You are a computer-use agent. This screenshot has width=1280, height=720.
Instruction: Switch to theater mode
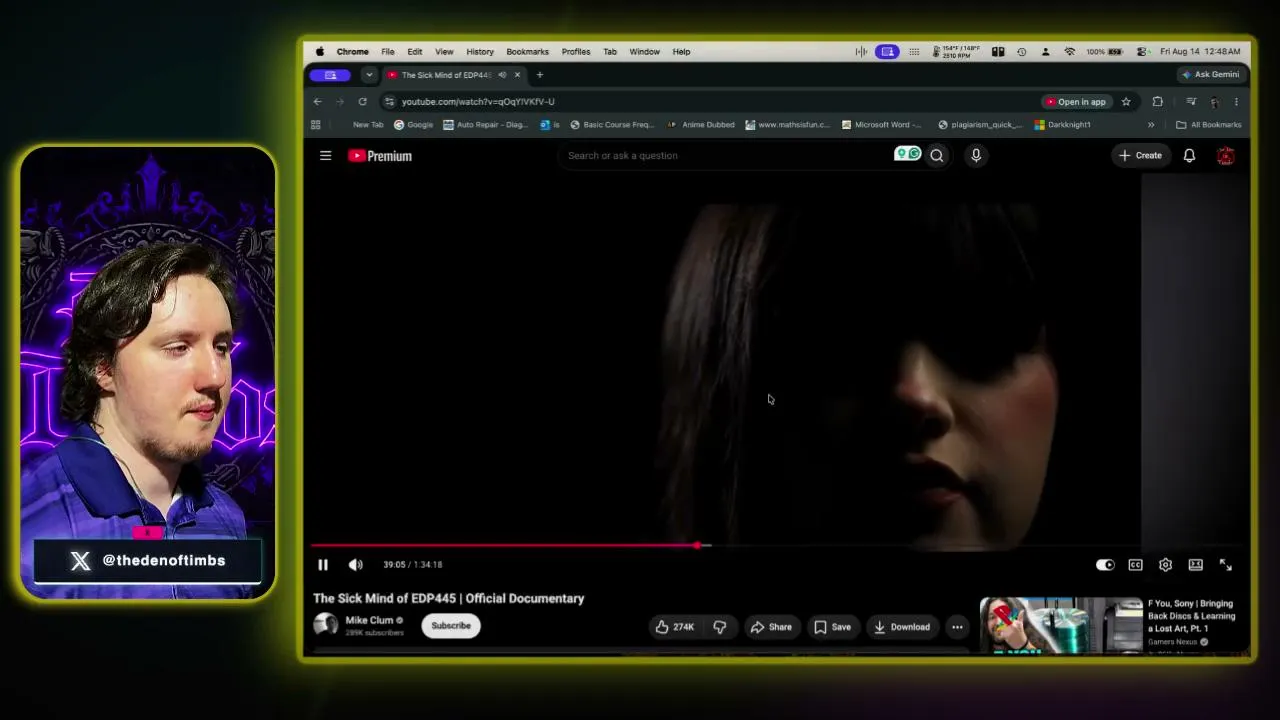tap(1195, 565)
